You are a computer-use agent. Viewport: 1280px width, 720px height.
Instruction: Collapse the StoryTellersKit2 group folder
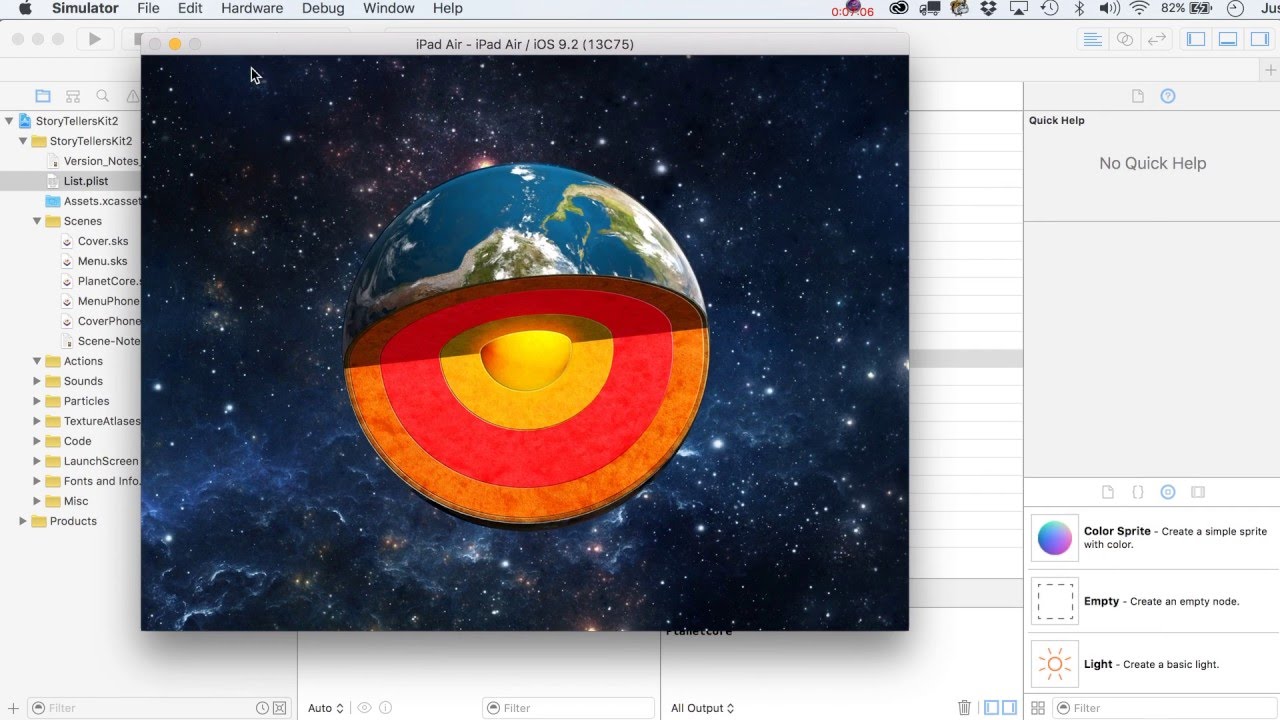[x=23, y=141]
